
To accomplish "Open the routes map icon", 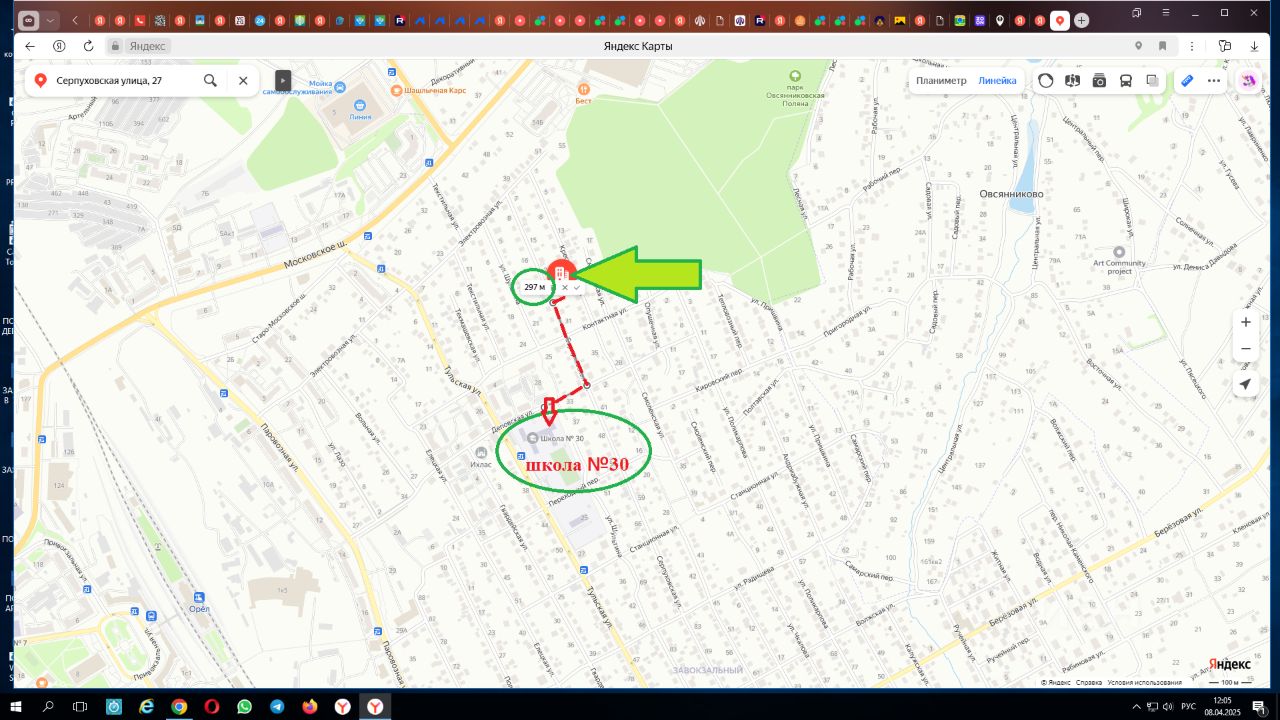I will 1073,81.
